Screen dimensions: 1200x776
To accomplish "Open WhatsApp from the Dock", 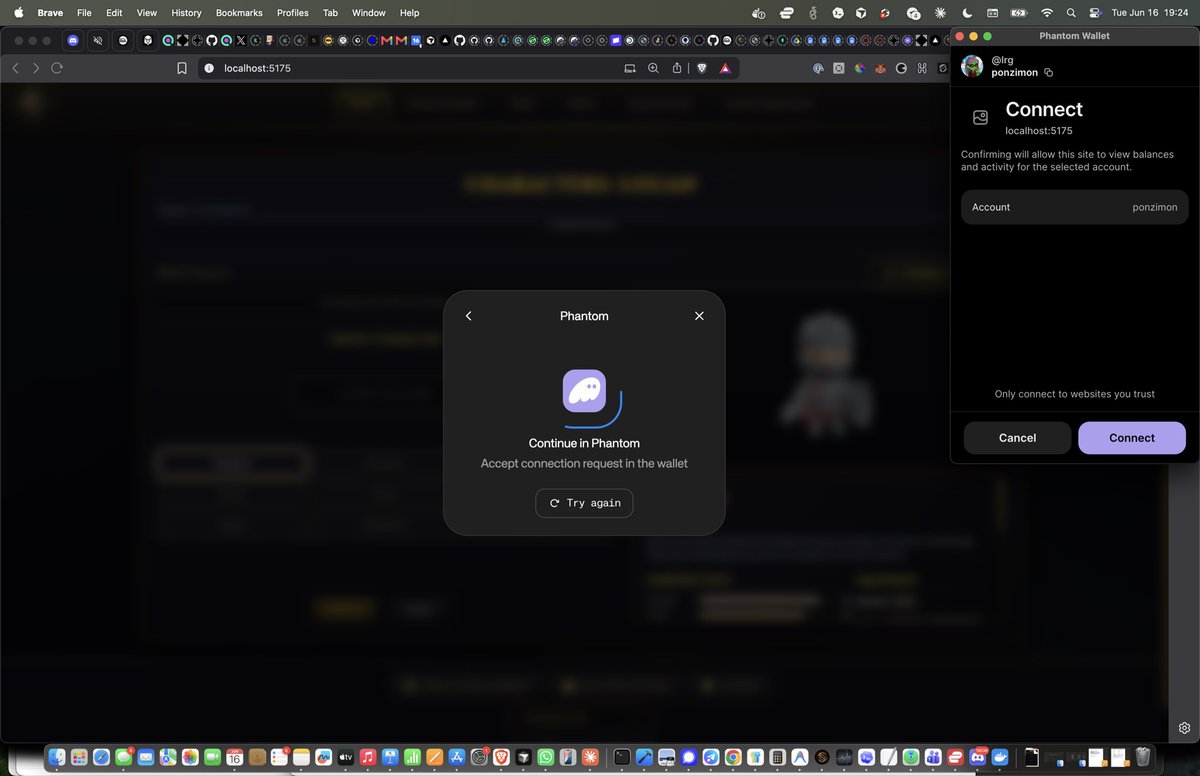I will pos(545,758).
